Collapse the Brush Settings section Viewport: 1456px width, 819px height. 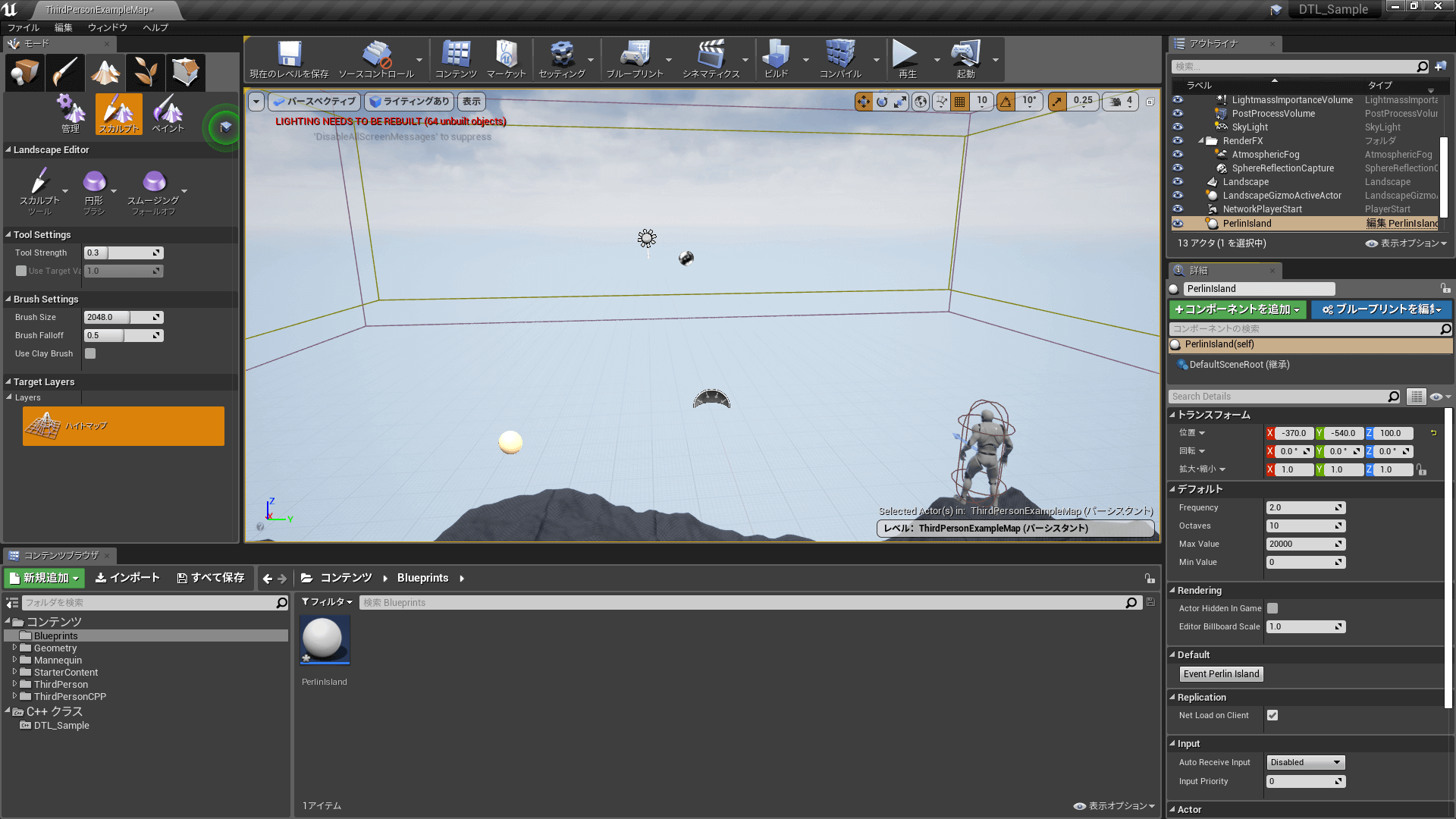tap(8, 299)
